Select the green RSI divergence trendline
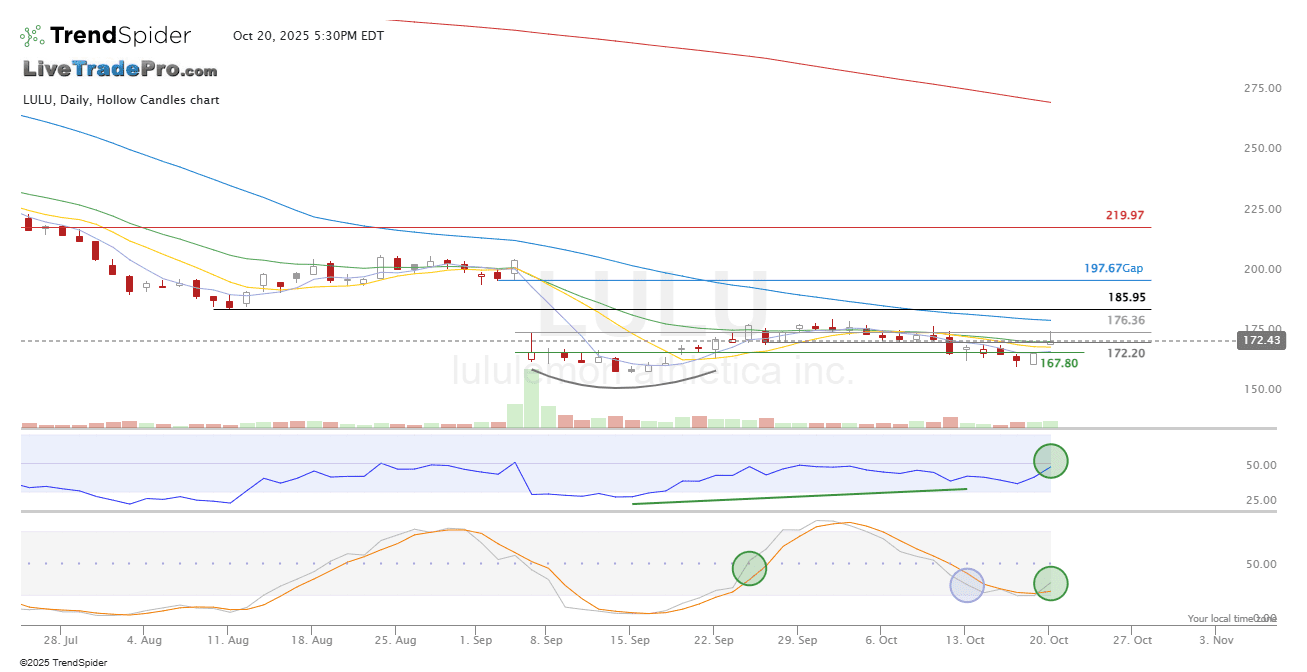This screenshot has height=672, width=1307. [x=800, y=496]
